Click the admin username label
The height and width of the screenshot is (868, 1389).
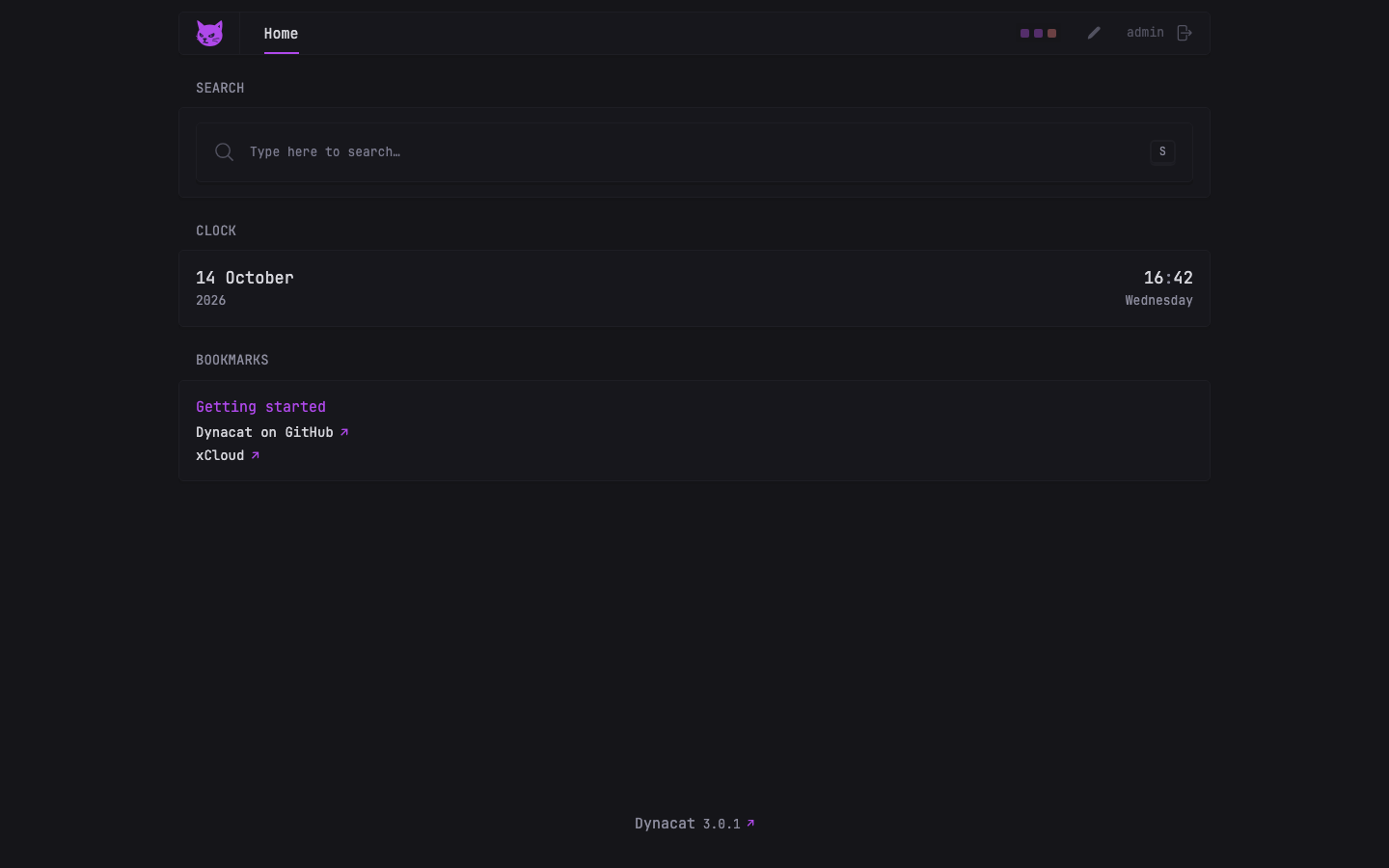(1145, 33)
